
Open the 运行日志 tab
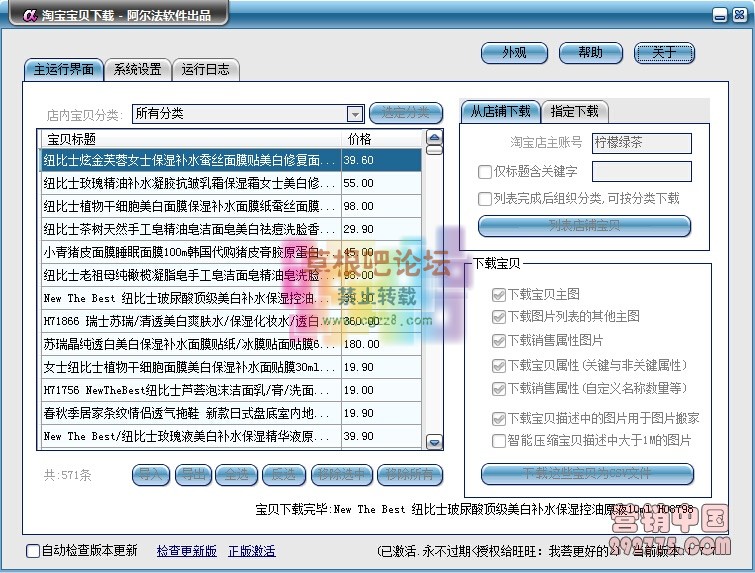[206, 70]
